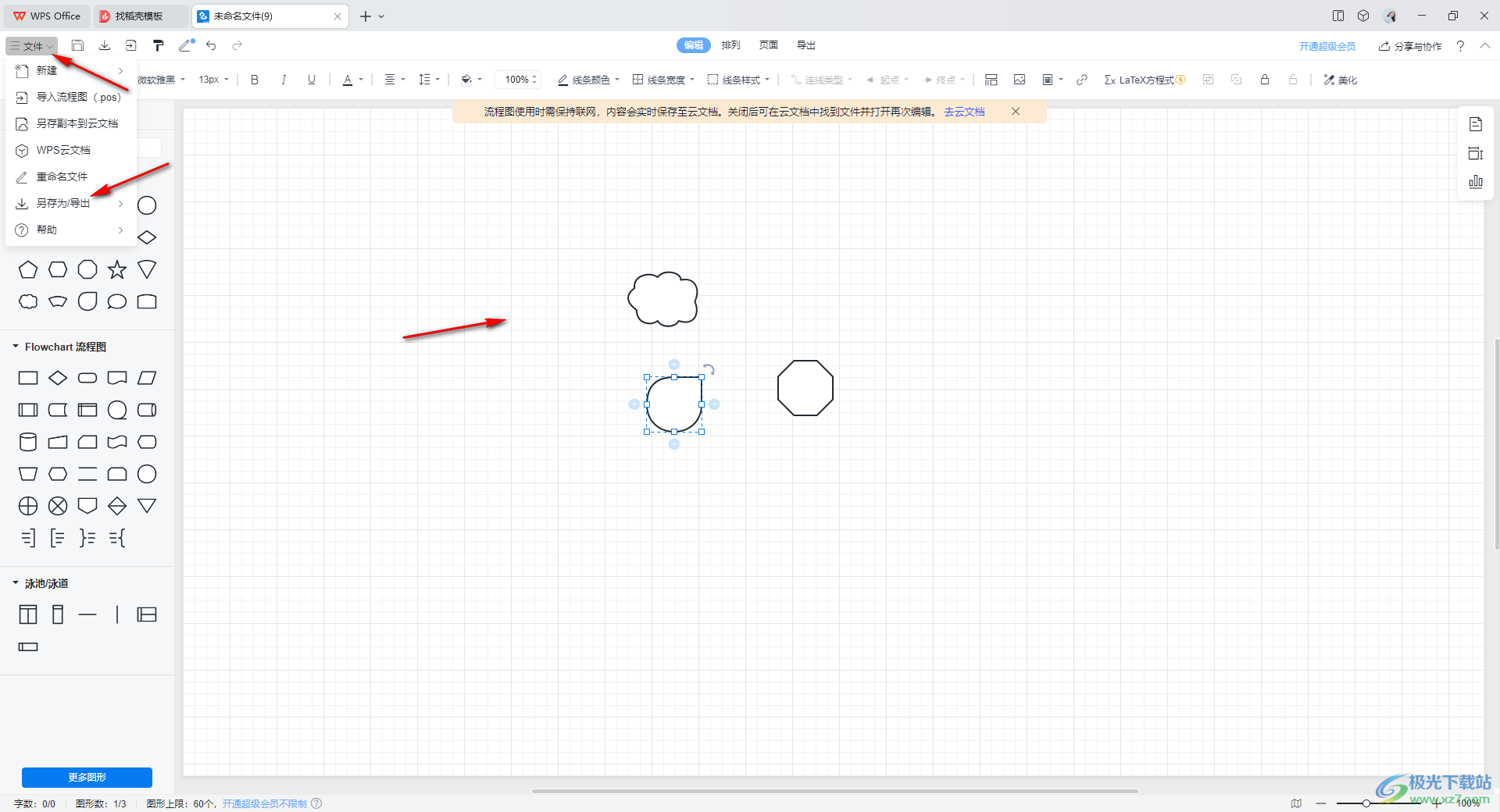The width and height of the screenshot is (1500, 812).
Task: Open 开通超级会员 link
Action: coord(1327,46)
